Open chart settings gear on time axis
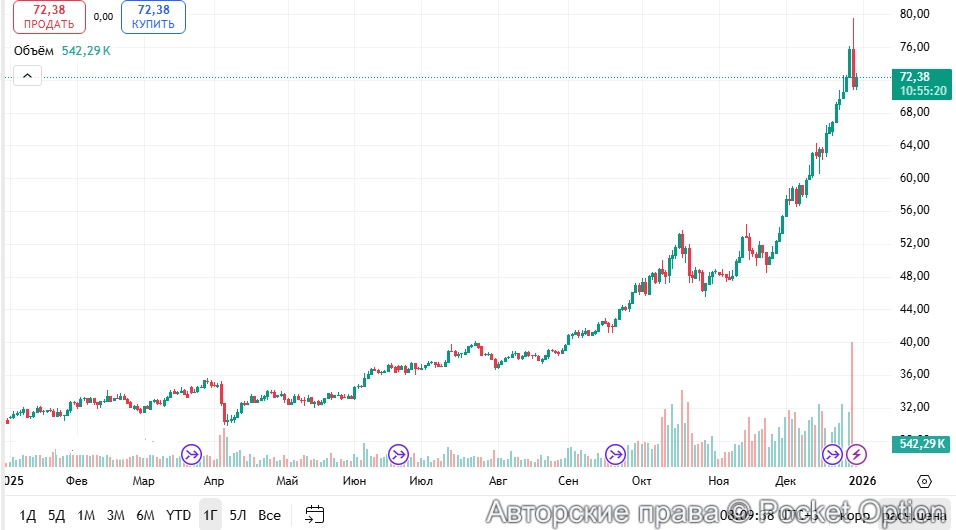This screenshot has height=530, width=956. click(925, 480)
